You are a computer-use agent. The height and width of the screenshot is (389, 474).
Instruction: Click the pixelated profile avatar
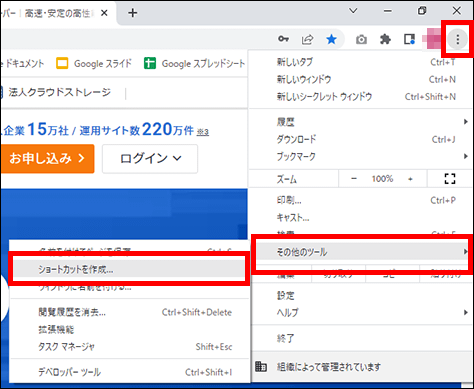tap(432, 39)
